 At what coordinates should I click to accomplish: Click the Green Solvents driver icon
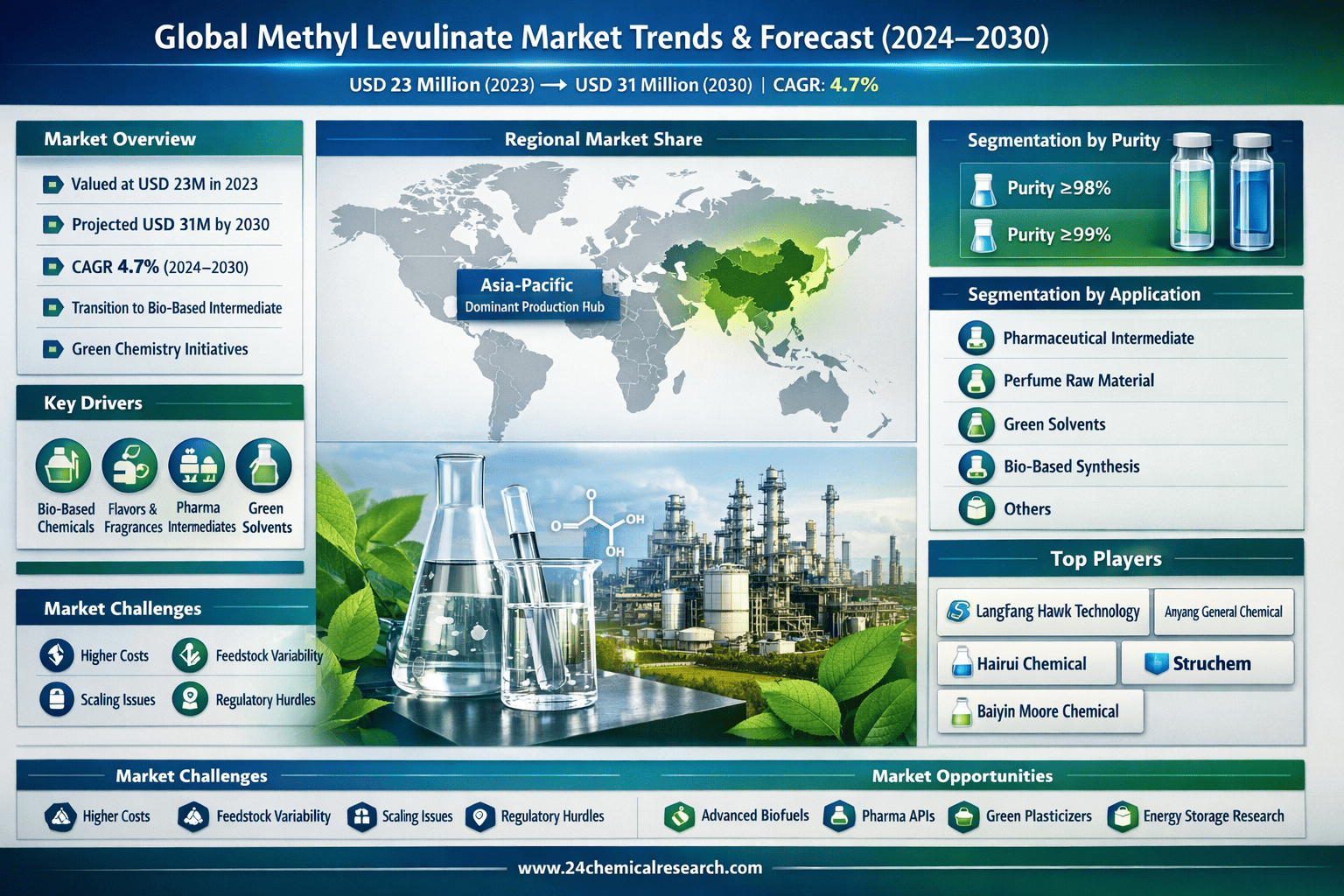(x=263, y=466)
